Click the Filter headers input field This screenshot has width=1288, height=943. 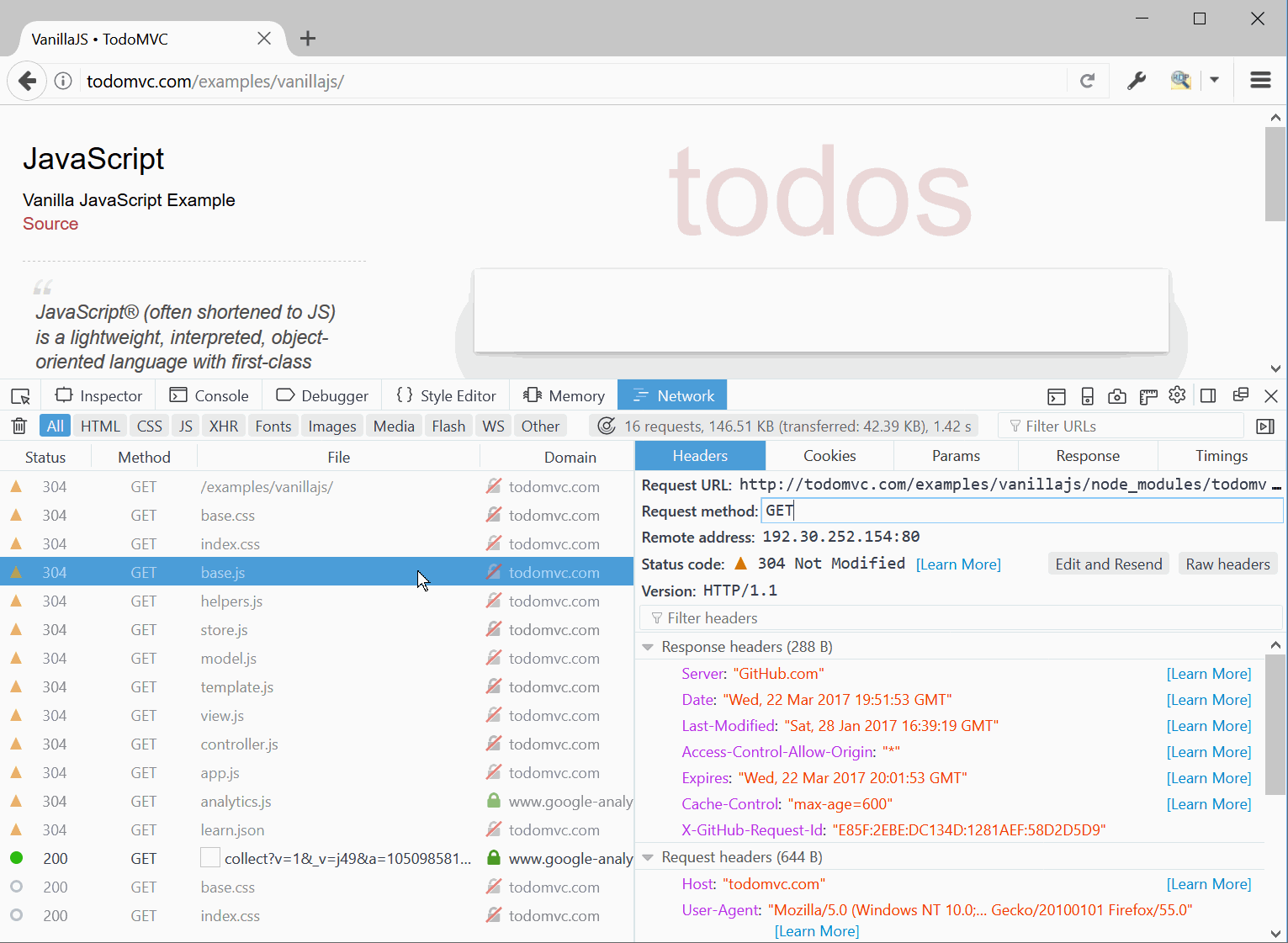pos(960,618)
